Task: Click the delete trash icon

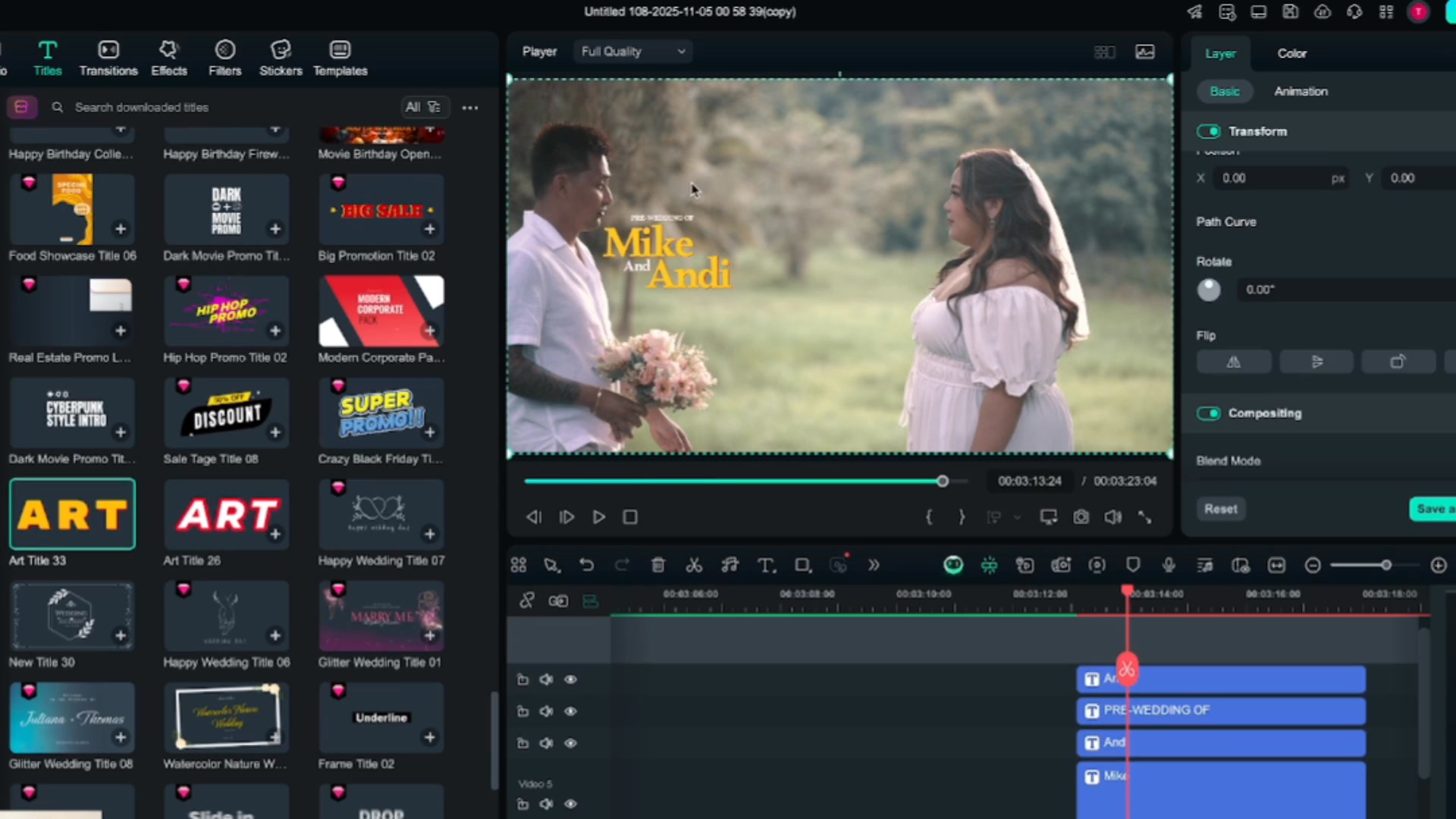Action: point(658,565)
